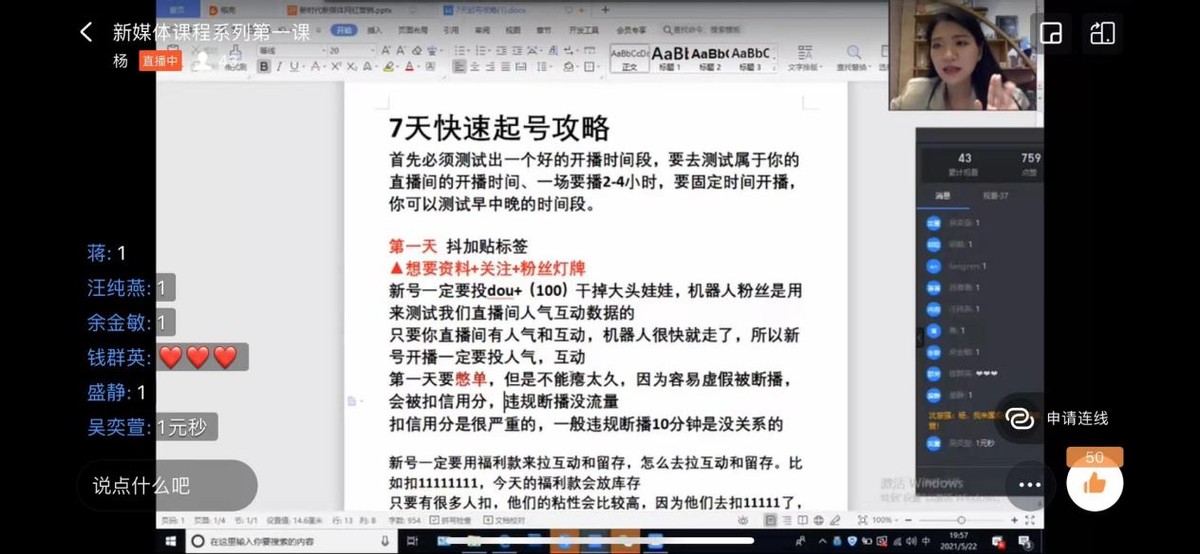Image resolution: width=1200 pixels, height=554 pixels.
Task: Apply the 正文 style
Action: click(x=630, y=58)
